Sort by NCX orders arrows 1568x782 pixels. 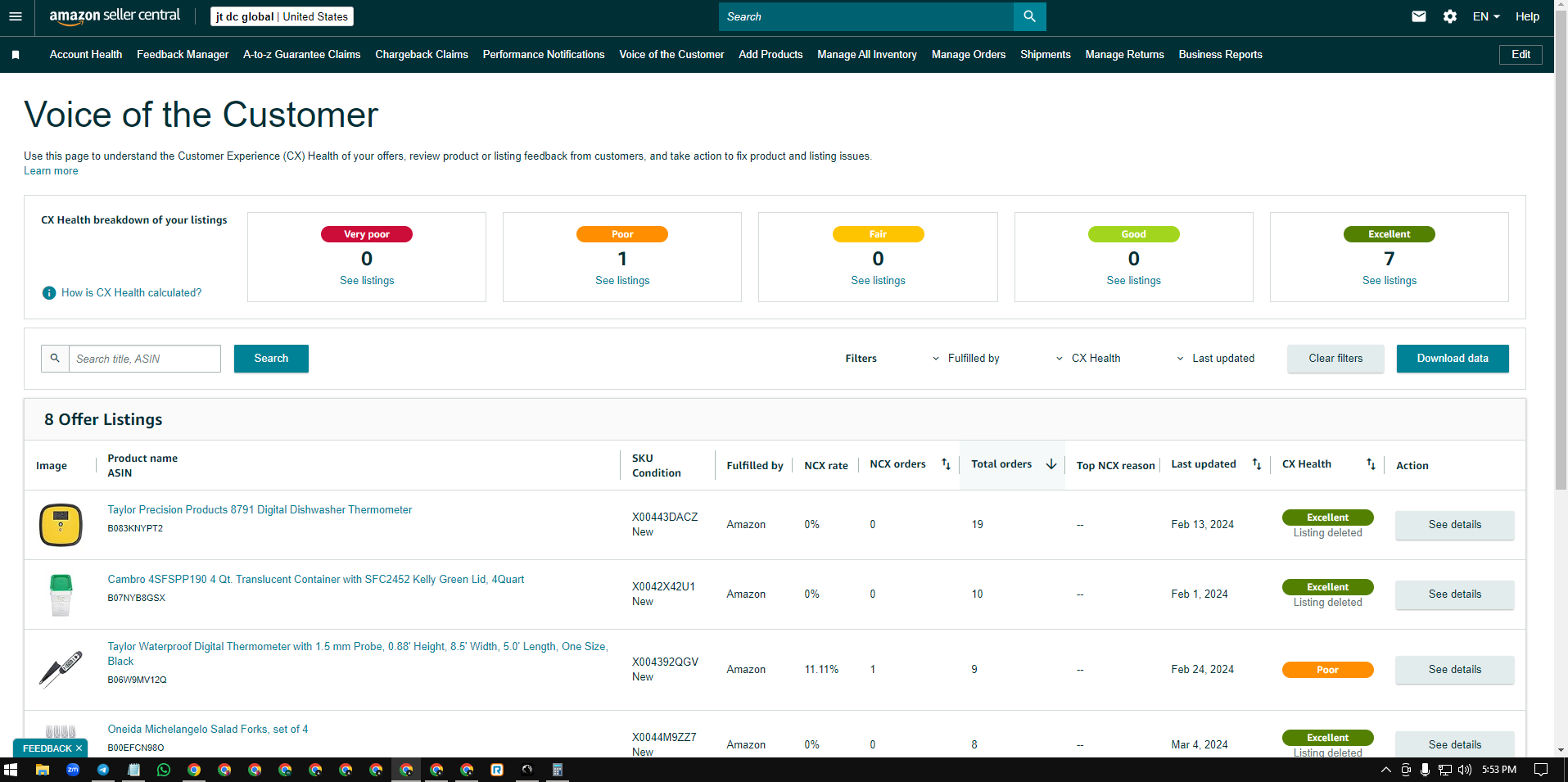[946, 464]
